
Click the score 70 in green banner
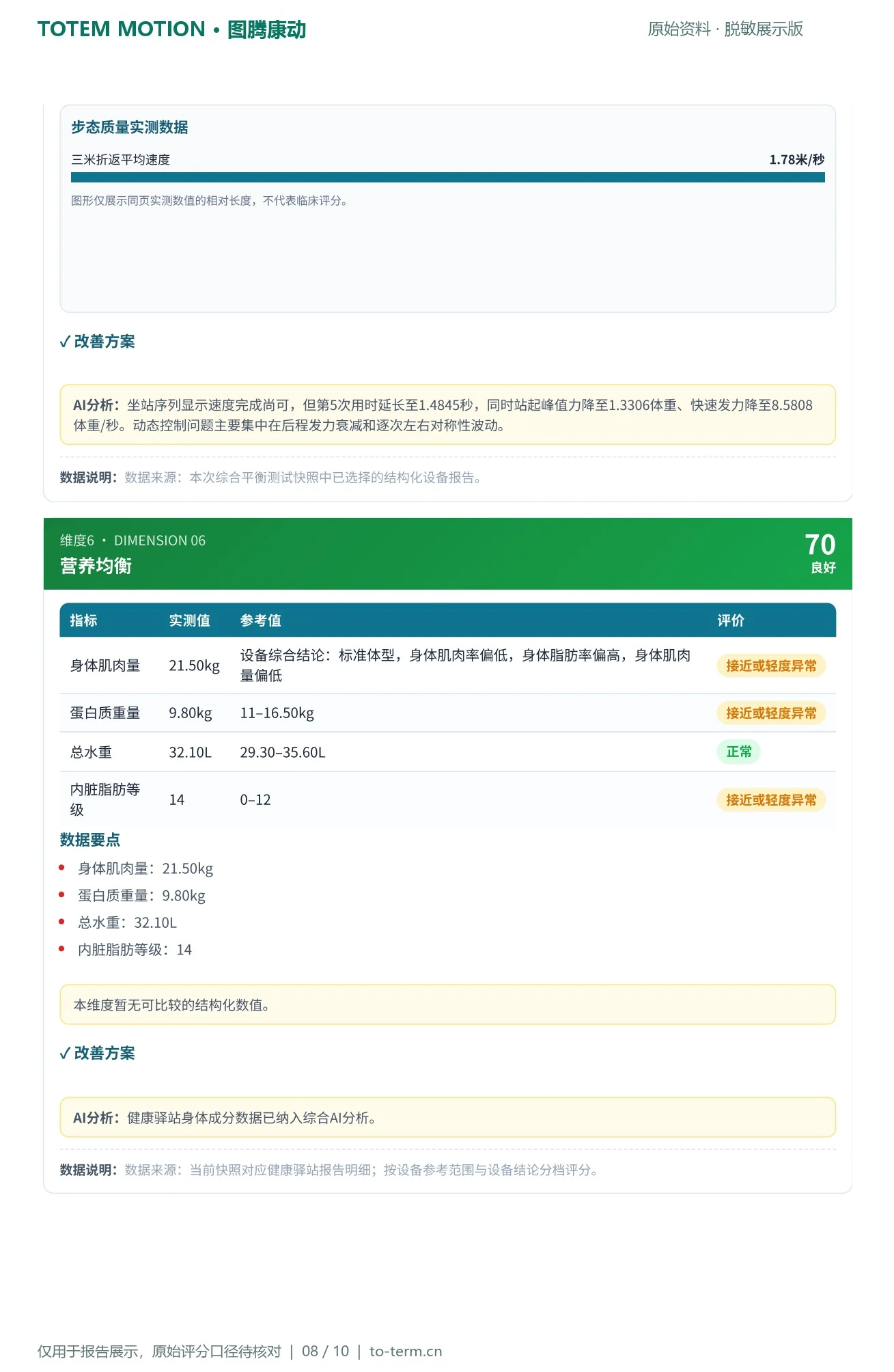[820, 545]
